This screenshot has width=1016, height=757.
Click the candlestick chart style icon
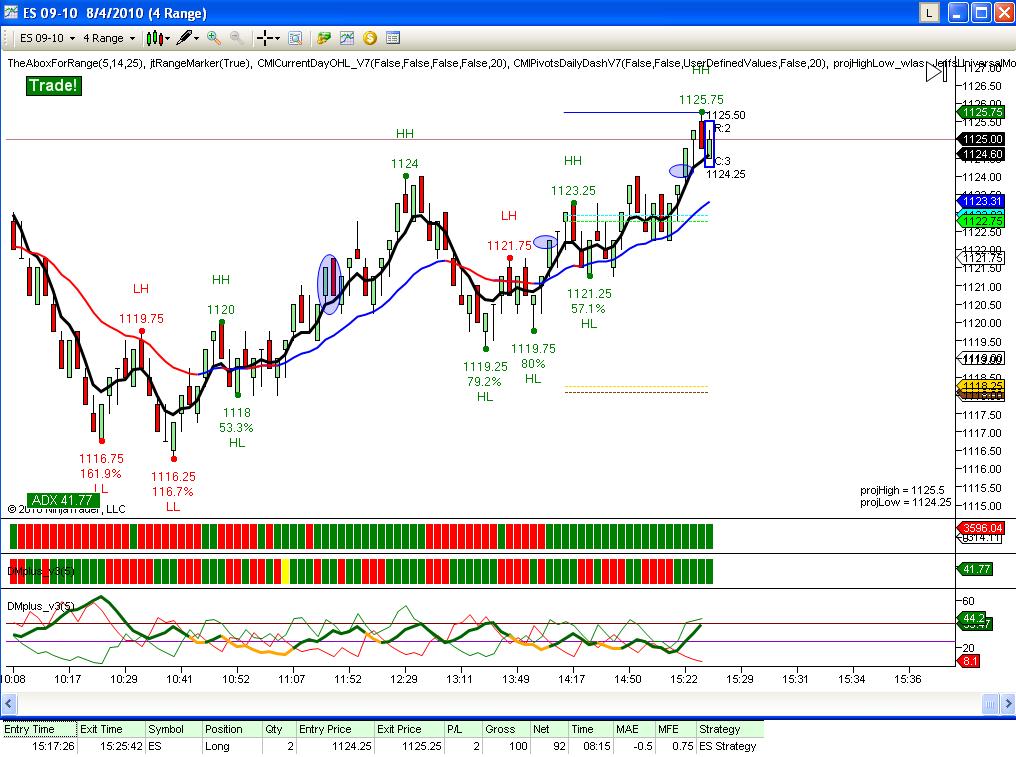click(x=154, y=38)
